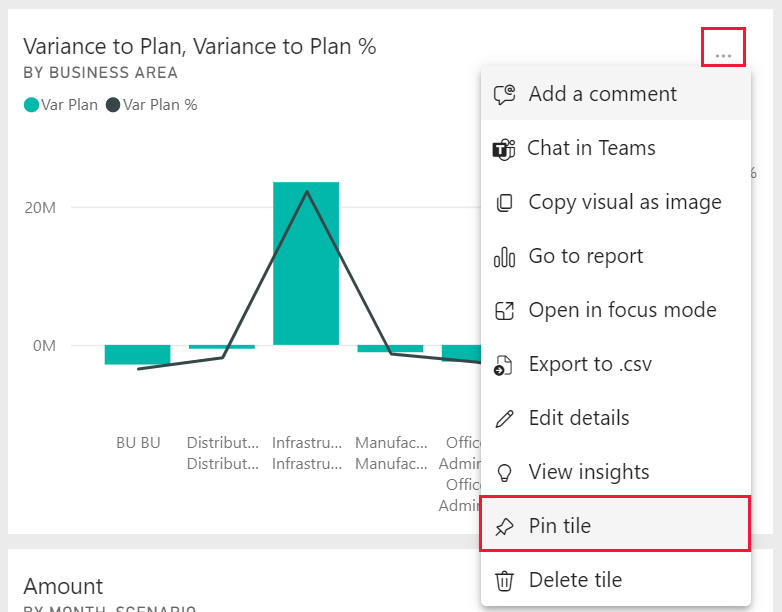This screenshot has height=612, width=782.
Task: Select Go to report option
Action: click(x=616, y=256)
